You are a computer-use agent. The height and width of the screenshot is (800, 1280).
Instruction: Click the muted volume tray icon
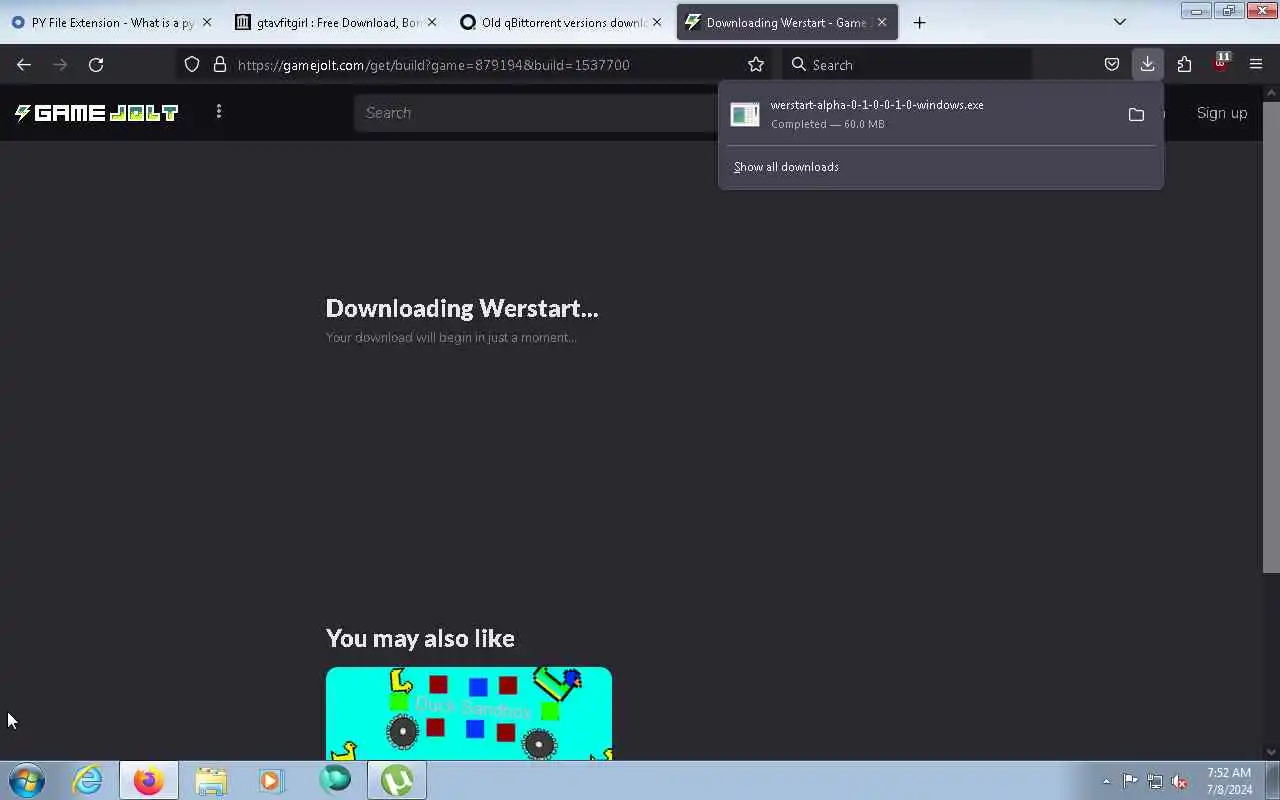[x=1180, y=781]
